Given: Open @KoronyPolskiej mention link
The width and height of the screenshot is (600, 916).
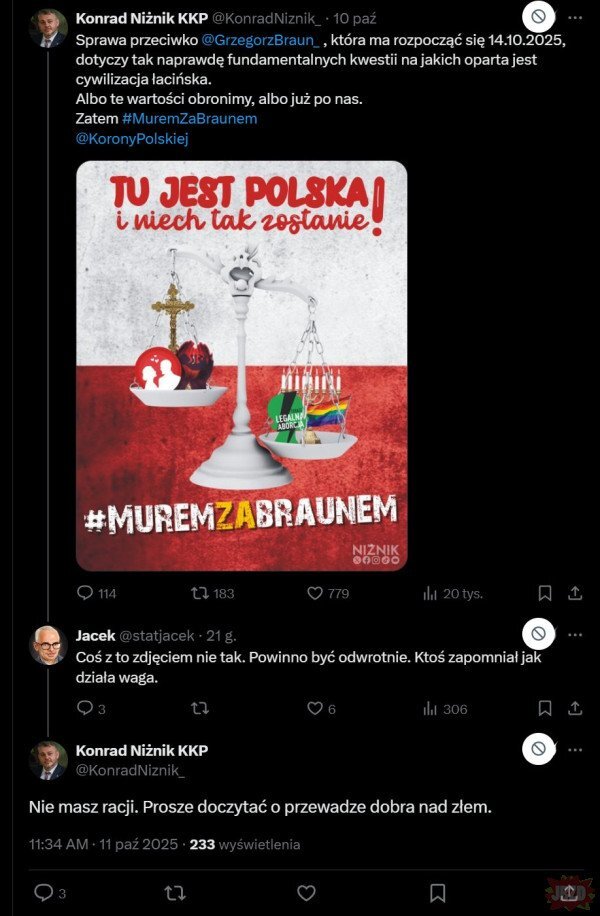Looking at the screenshot, I should click(x=132, y=139).
